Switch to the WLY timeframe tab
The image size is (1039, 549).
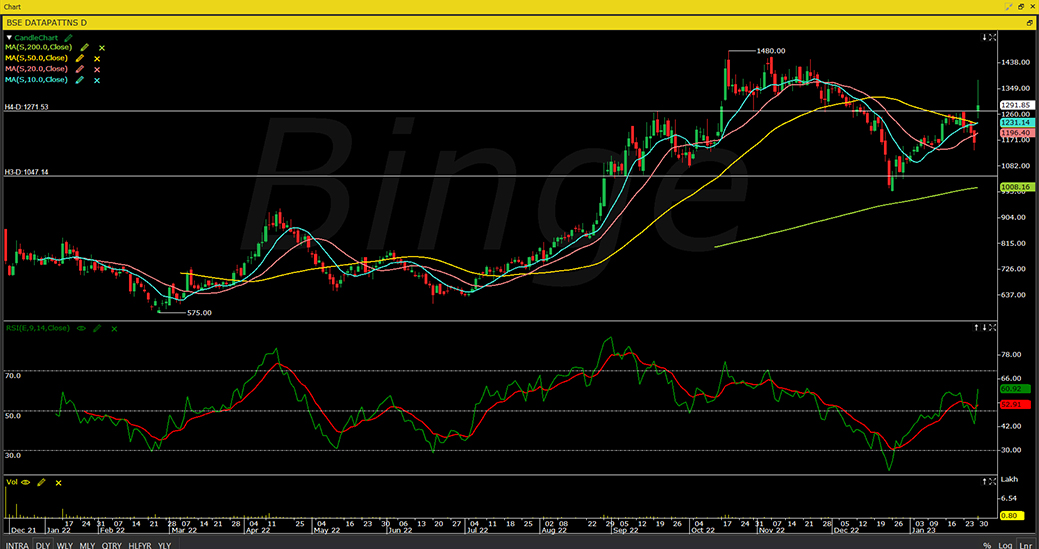(64, 545)
